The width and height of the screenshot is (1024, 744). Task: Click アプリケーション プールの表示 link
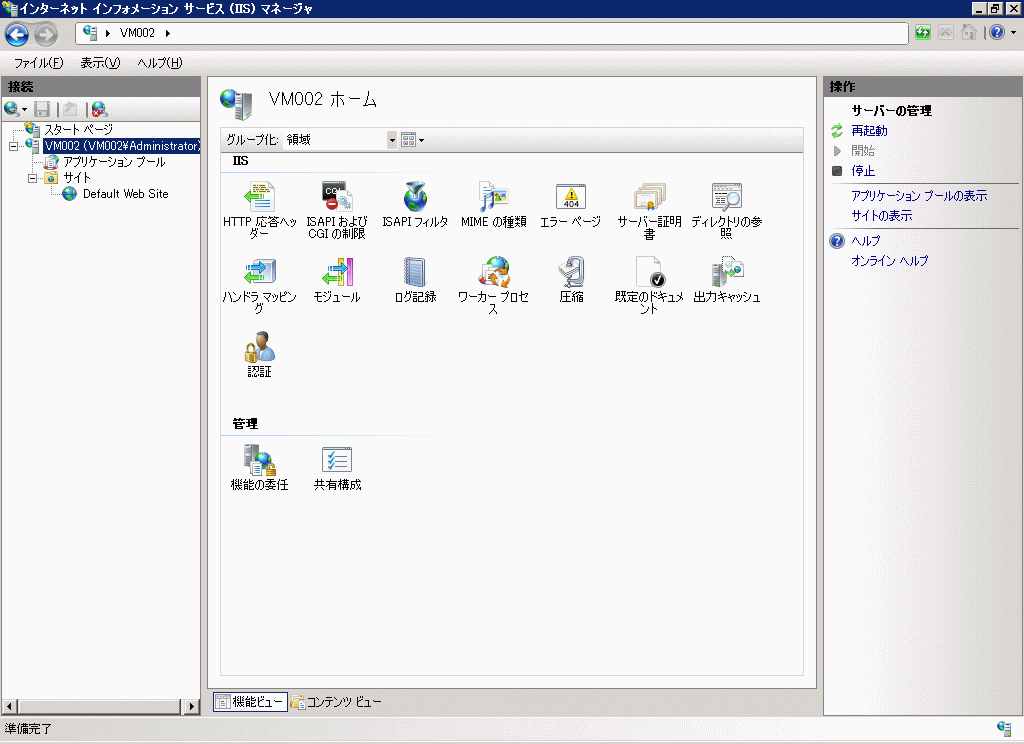[919, 195]
